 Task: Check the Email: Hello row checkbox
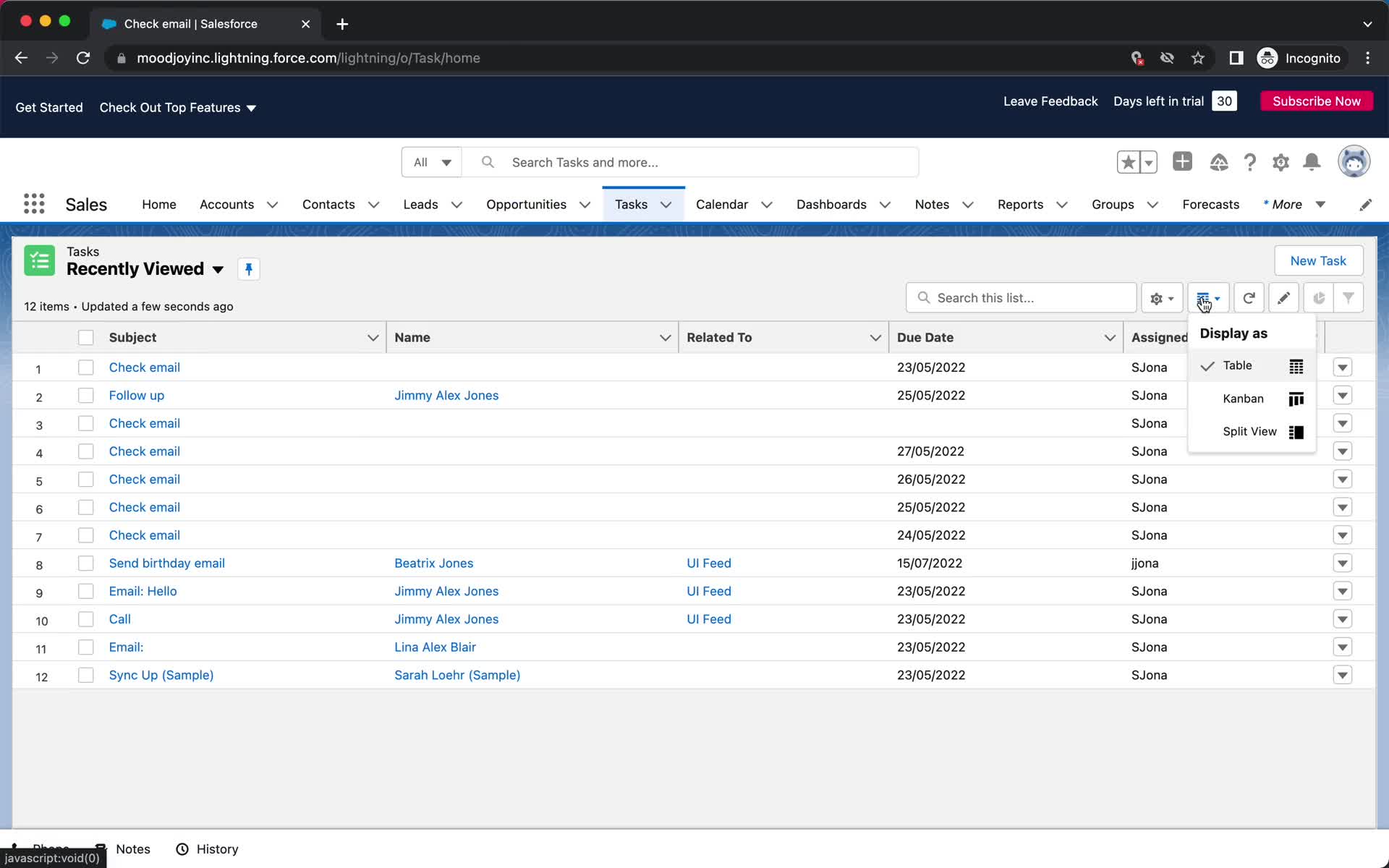(86, 591)
